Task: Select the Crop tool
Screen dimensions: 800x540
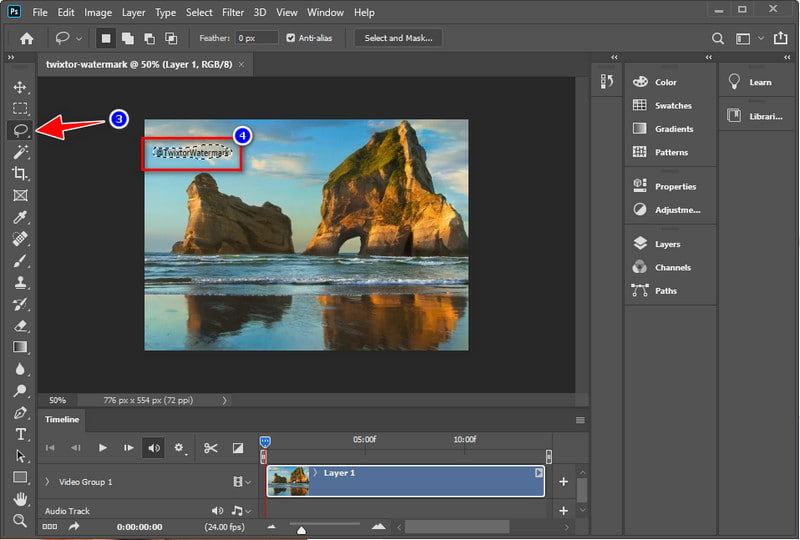Action: 20,174
